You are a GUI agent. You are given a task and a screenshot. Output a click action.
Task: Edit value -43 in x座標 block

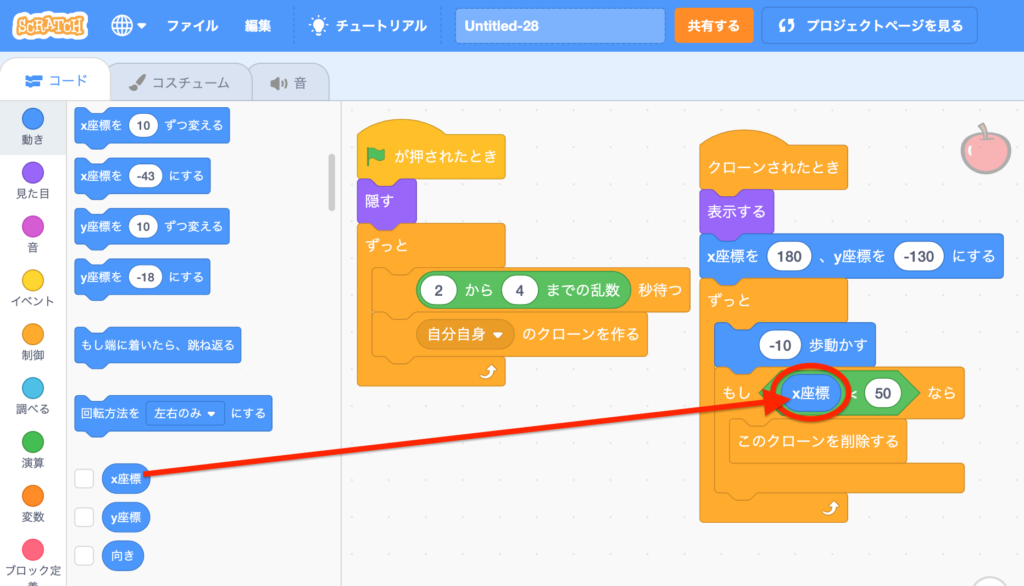tap(145, 176)
